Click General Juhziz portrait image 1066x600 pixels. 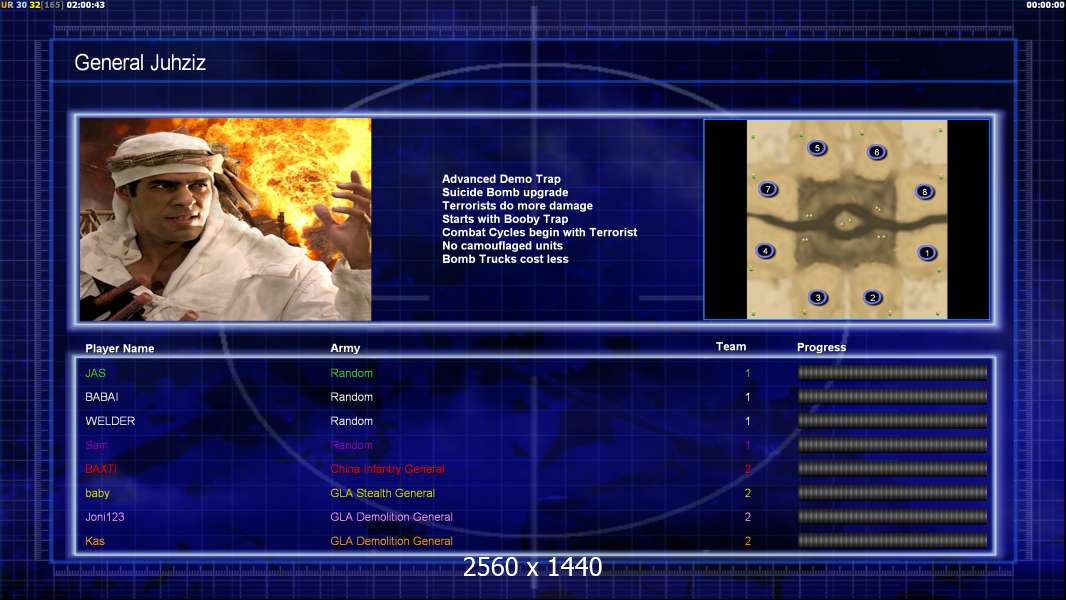(225, 219)
